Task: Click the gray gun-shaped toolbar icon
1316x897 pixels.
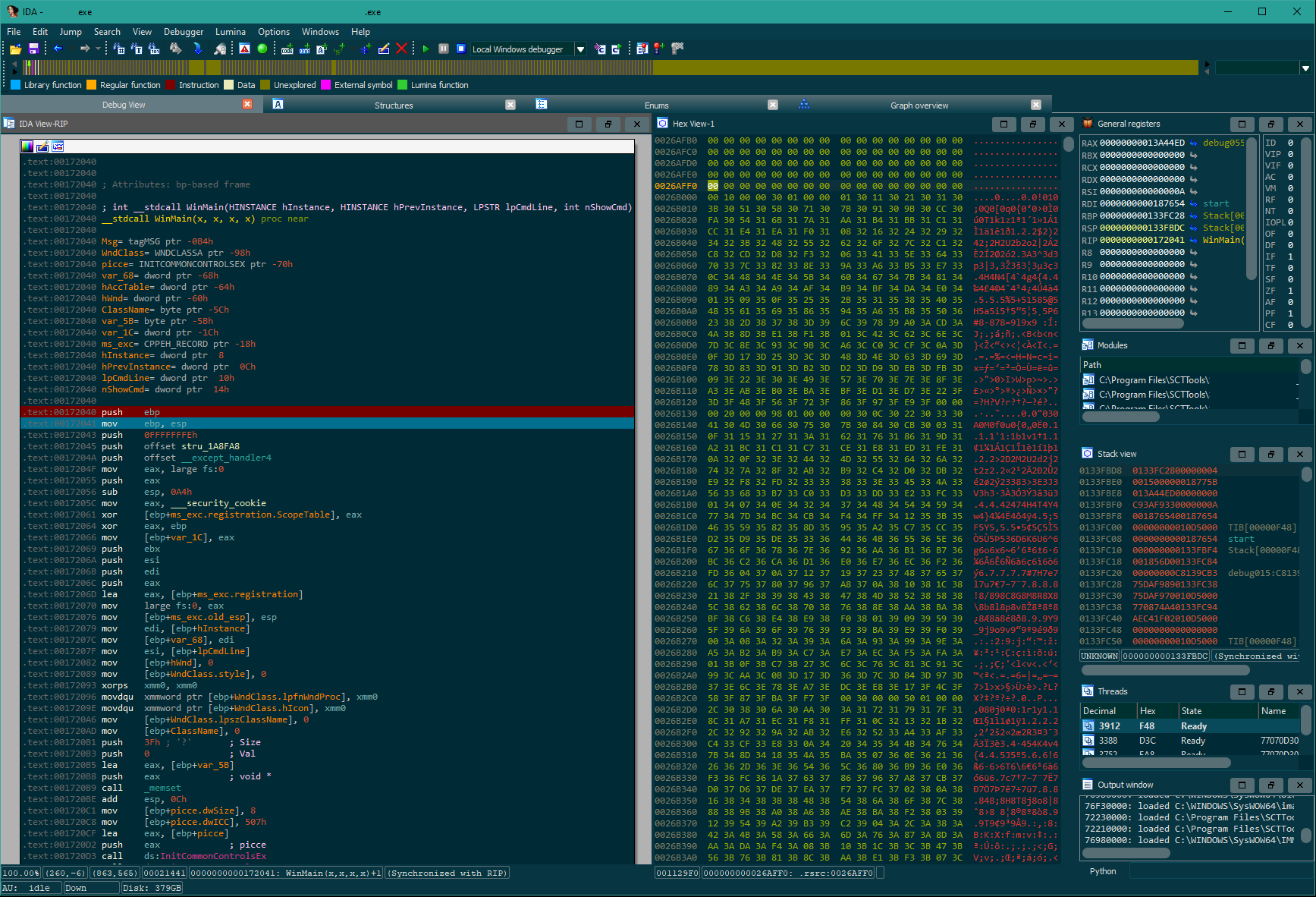Action: [677, 49]
